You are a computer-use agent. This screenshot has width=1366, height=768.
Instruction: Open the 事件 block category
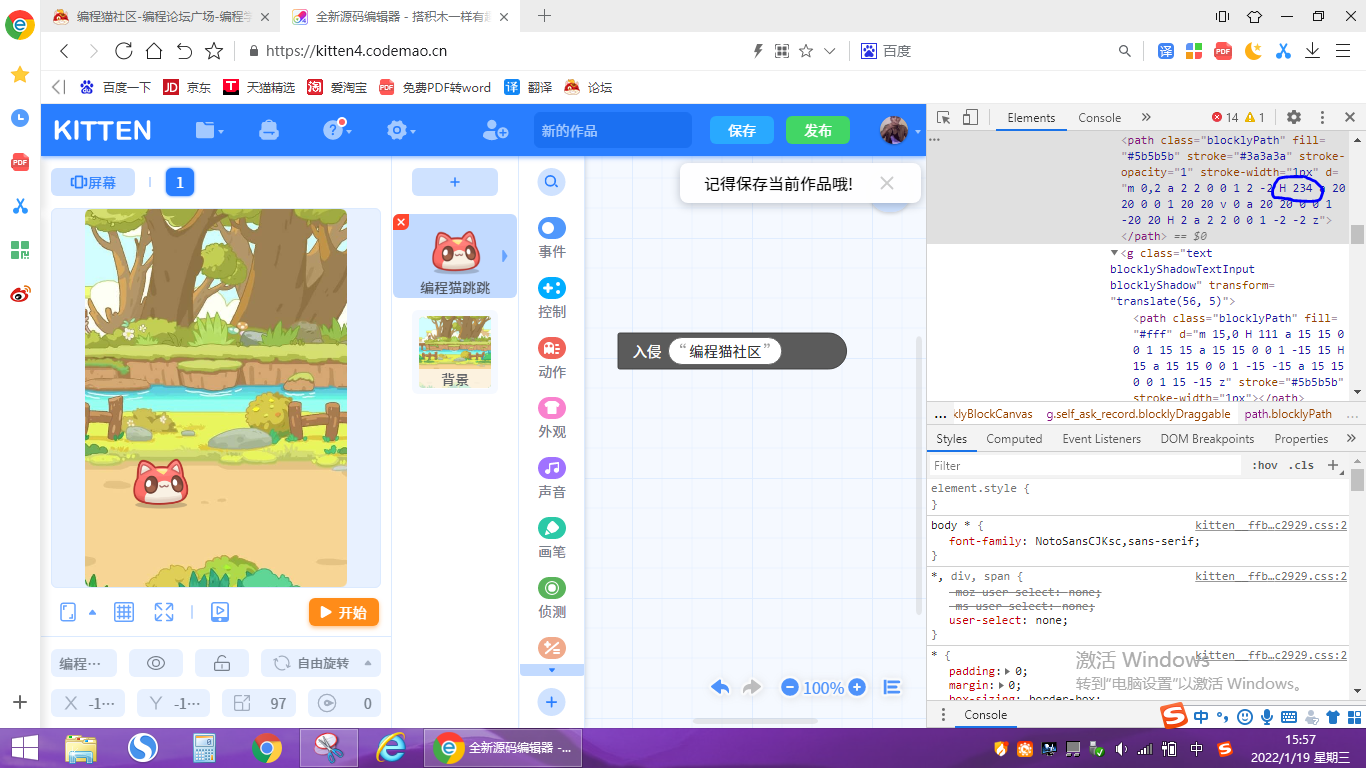pos(552,238)
